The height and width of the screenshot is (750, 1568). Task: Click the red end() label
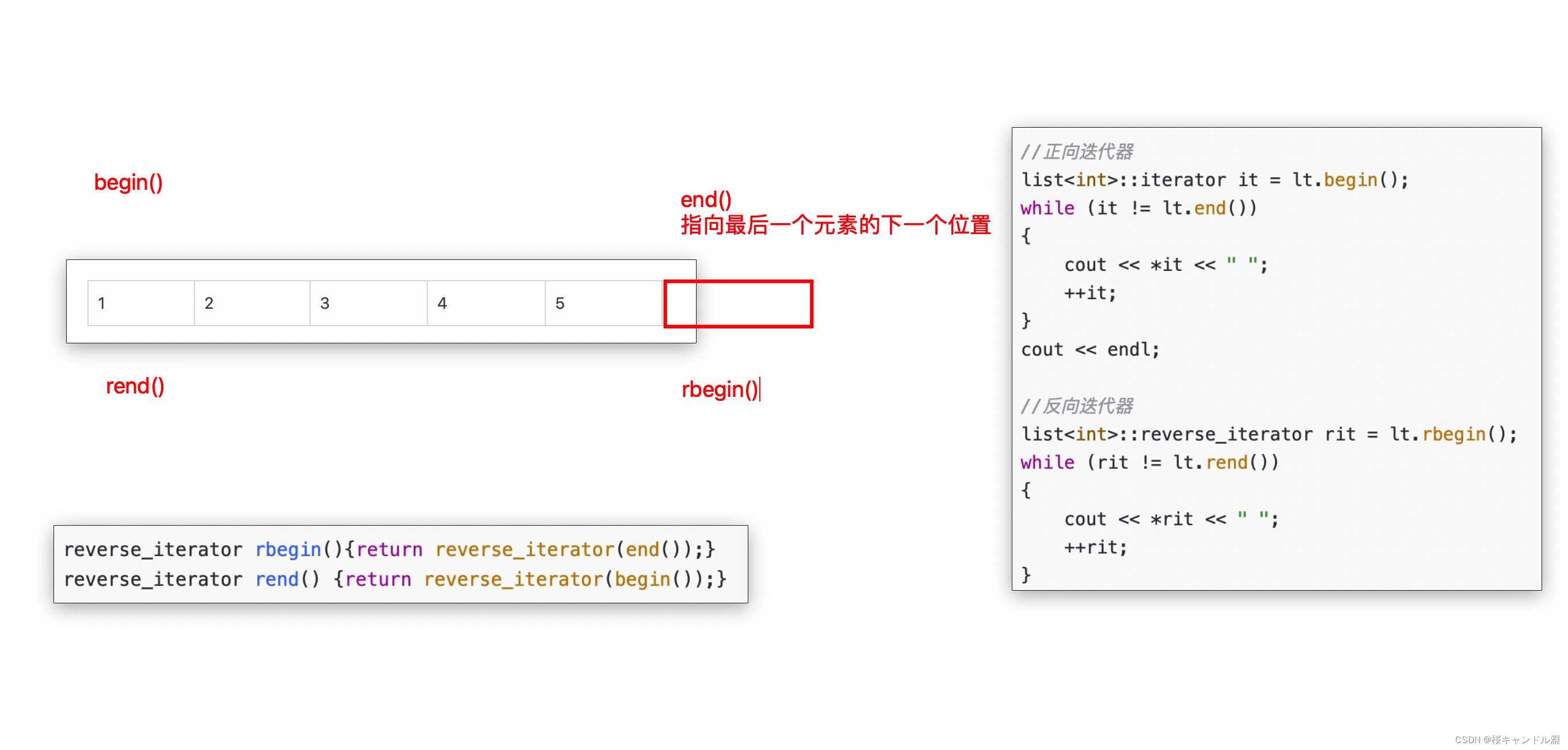click(x=706, y=200)
